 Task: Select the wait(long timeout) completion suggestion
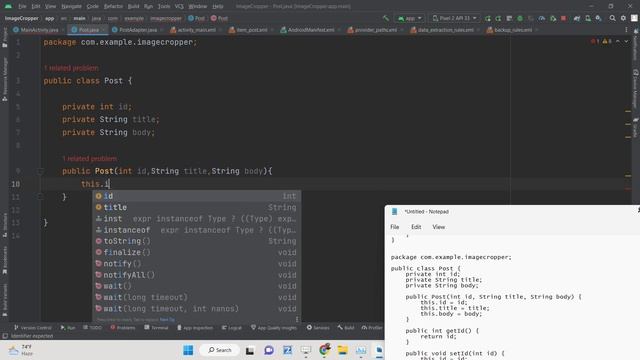197,298
